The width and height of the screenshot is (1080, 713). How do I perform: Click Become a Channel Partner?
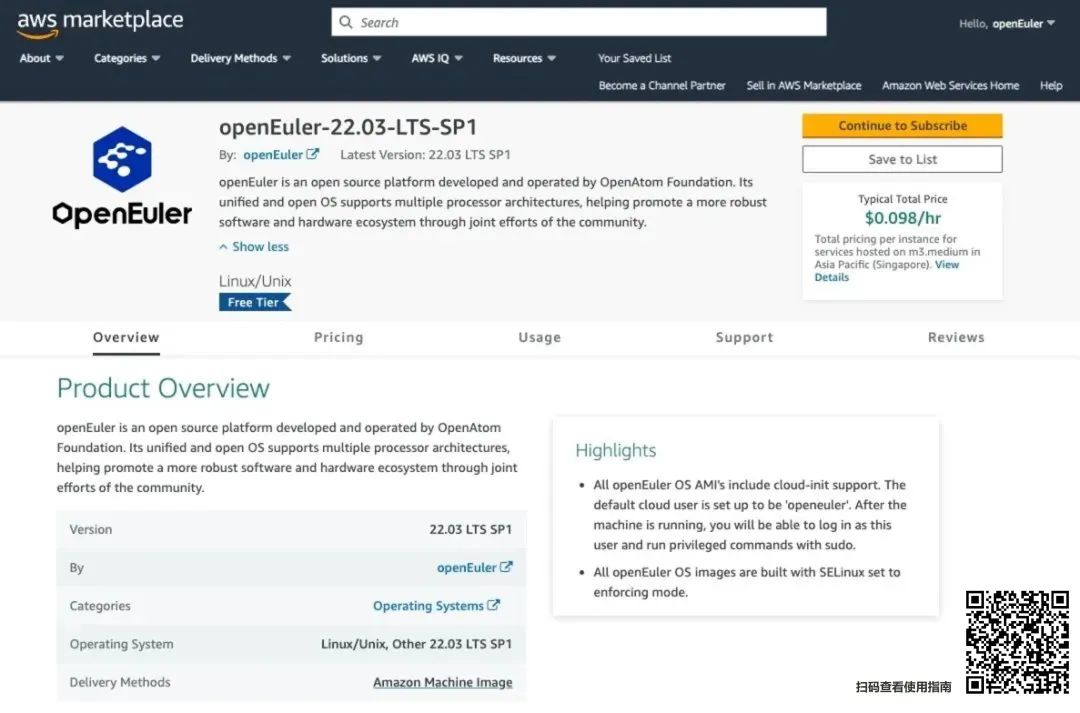(662, 85)
